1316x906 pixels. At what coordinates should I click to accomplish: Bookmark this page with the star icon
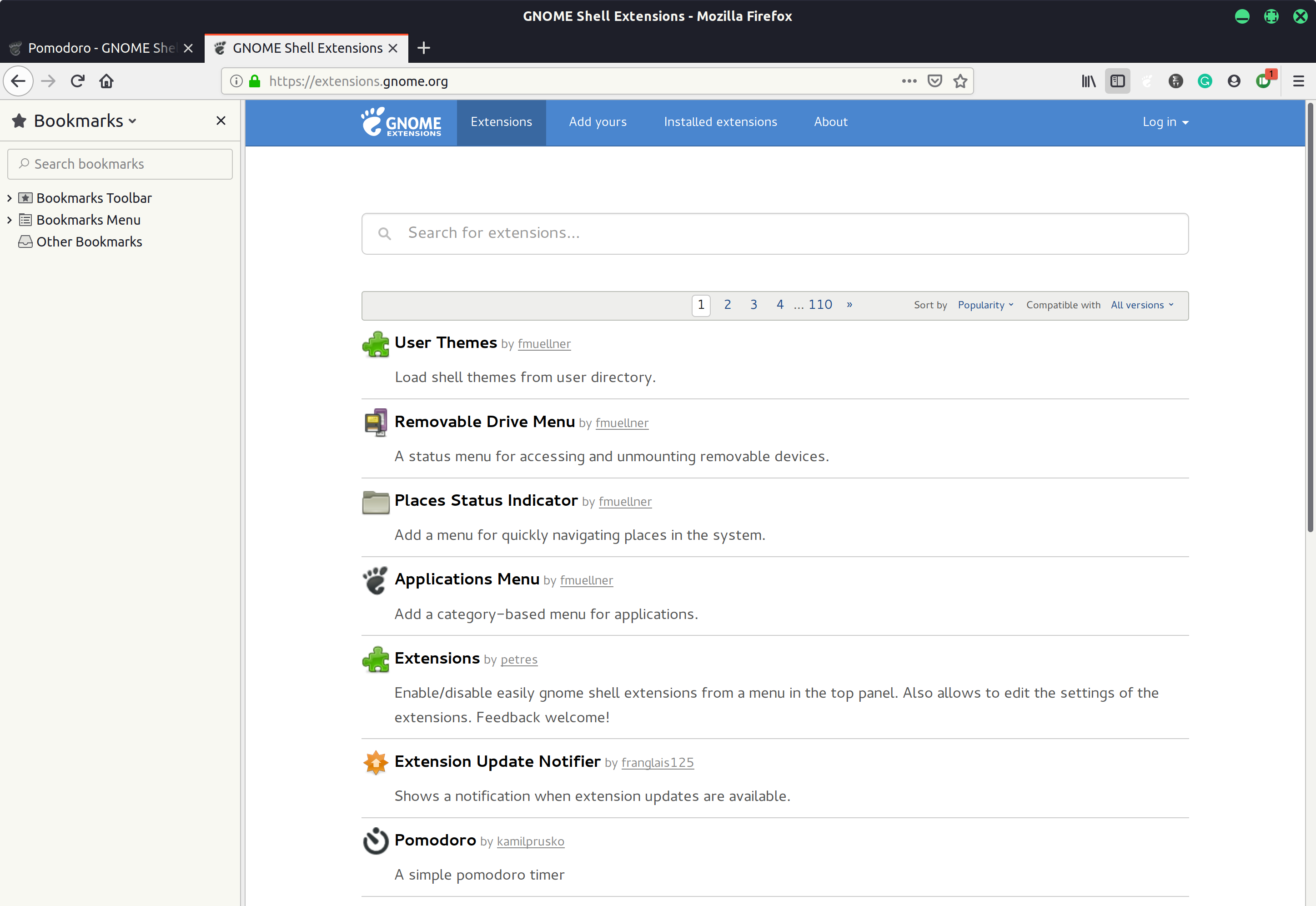960,81
